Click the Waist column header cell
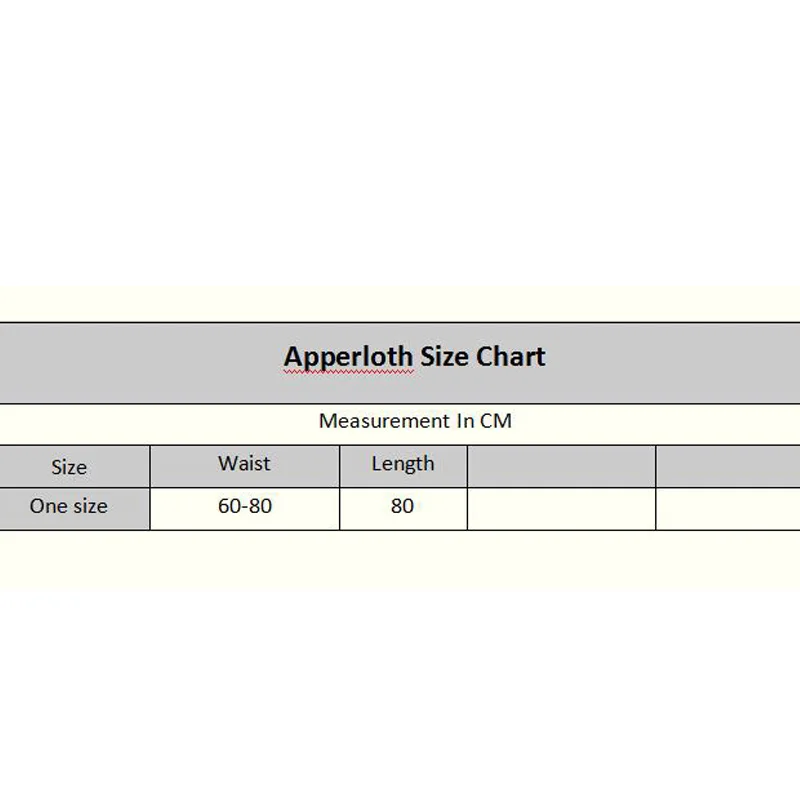Viewport: 800px width, 800px height. [x=244, y=464]
